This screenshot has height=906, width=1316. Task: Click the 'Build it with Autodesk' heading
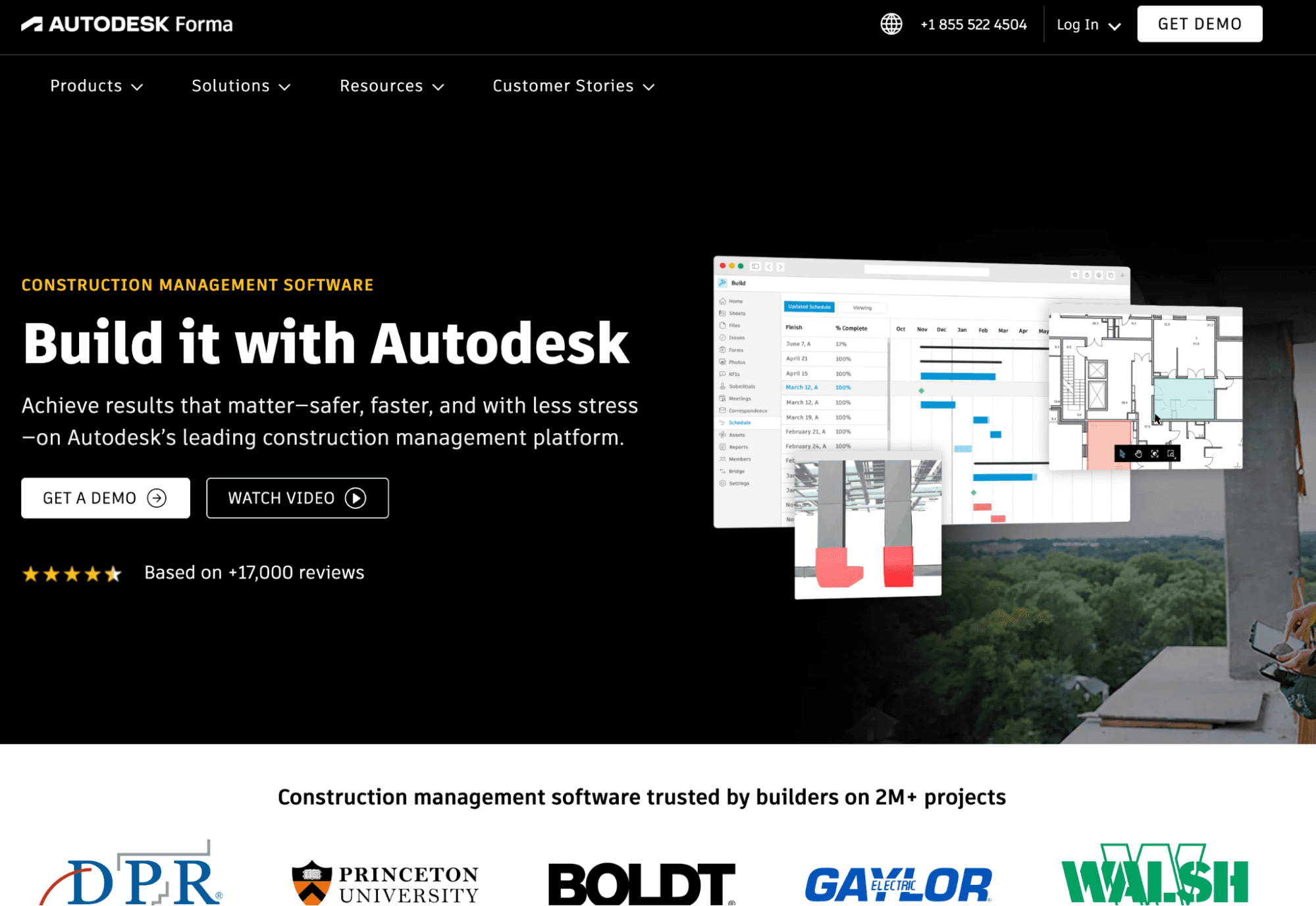327,343
